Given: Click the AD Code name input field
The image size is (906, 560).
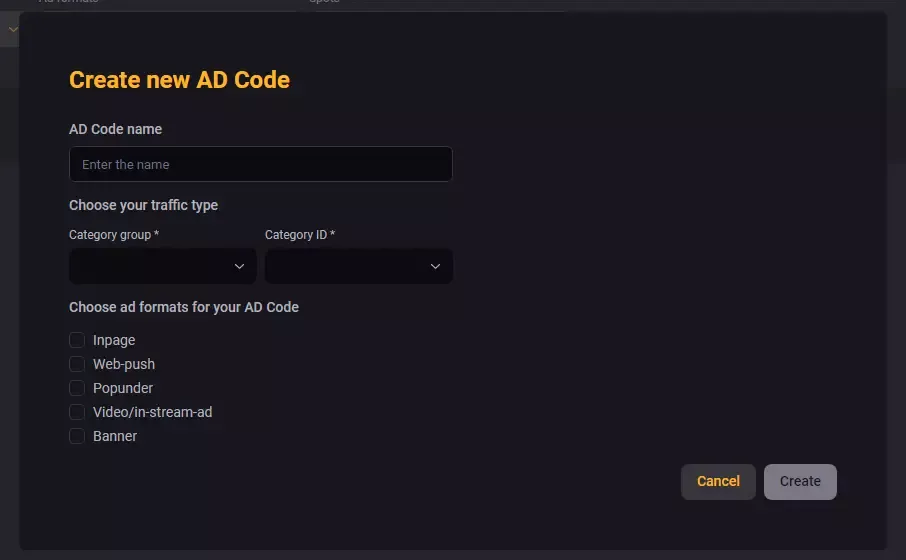Looking at the screenshot, I should tap(260, 164).
